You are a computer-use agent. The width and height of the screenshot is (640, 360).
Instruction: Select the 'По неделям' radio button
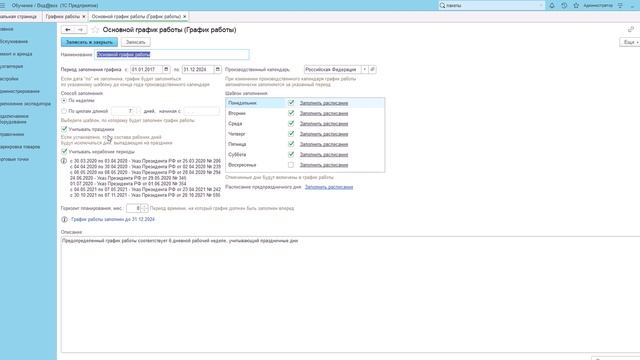click(x=64, y=100)
